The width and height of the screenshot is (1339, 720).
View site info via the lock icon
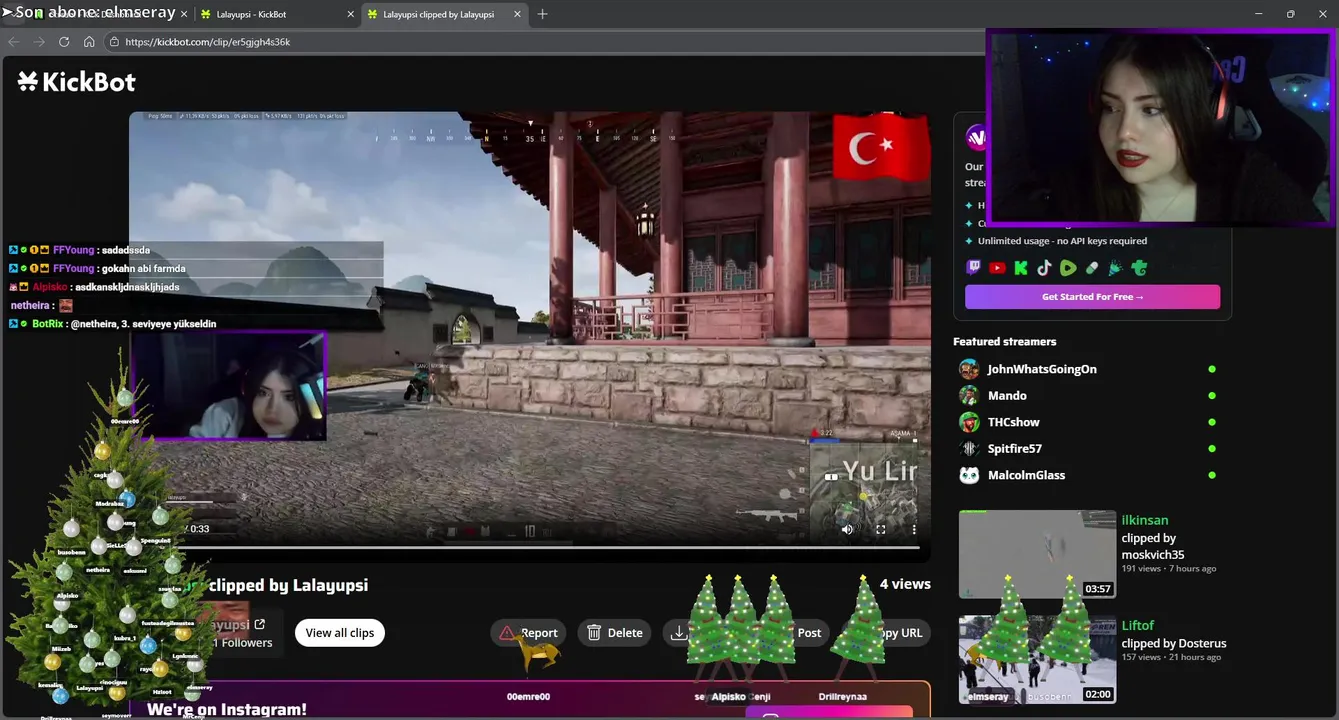click(x=114, y=42)
